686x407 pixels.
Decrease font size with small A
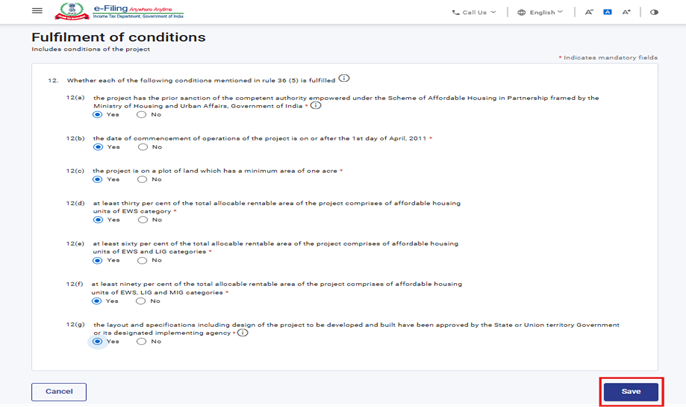coord(590,12)
